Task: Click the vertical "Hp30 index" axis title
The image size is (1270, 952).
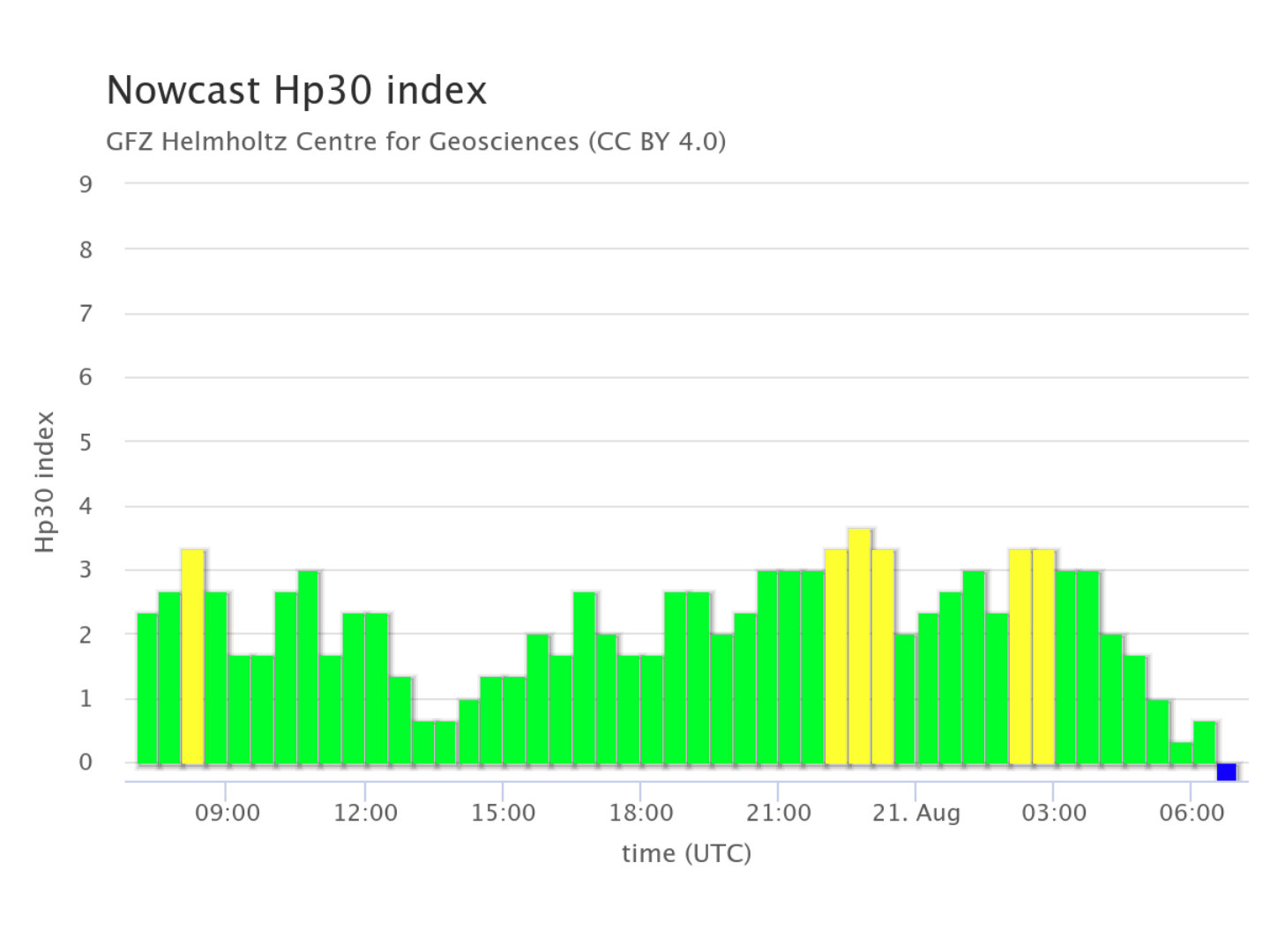Action: [45, 482]
